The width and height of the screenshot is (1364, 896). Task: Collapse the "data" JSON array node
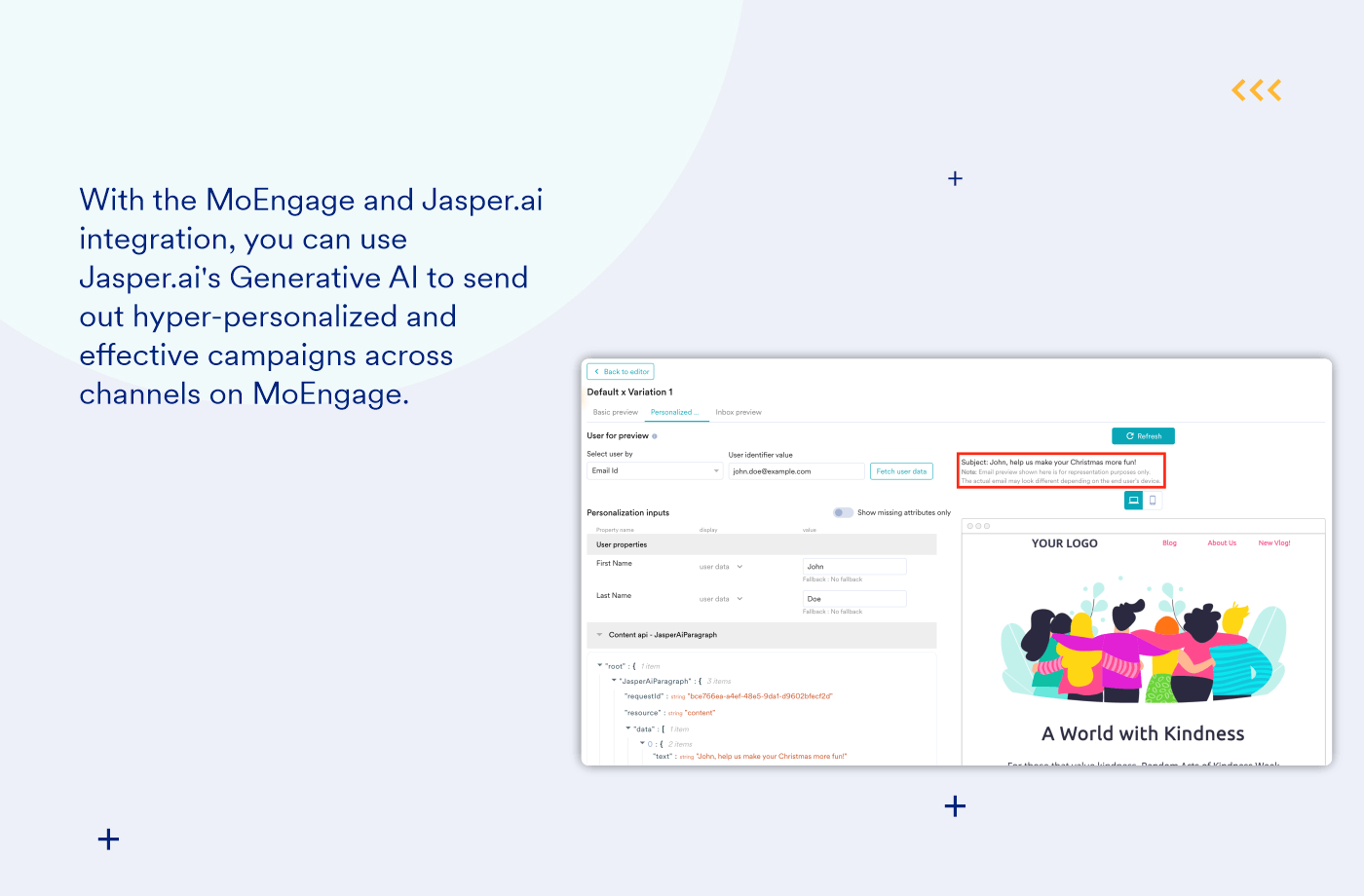628,728
